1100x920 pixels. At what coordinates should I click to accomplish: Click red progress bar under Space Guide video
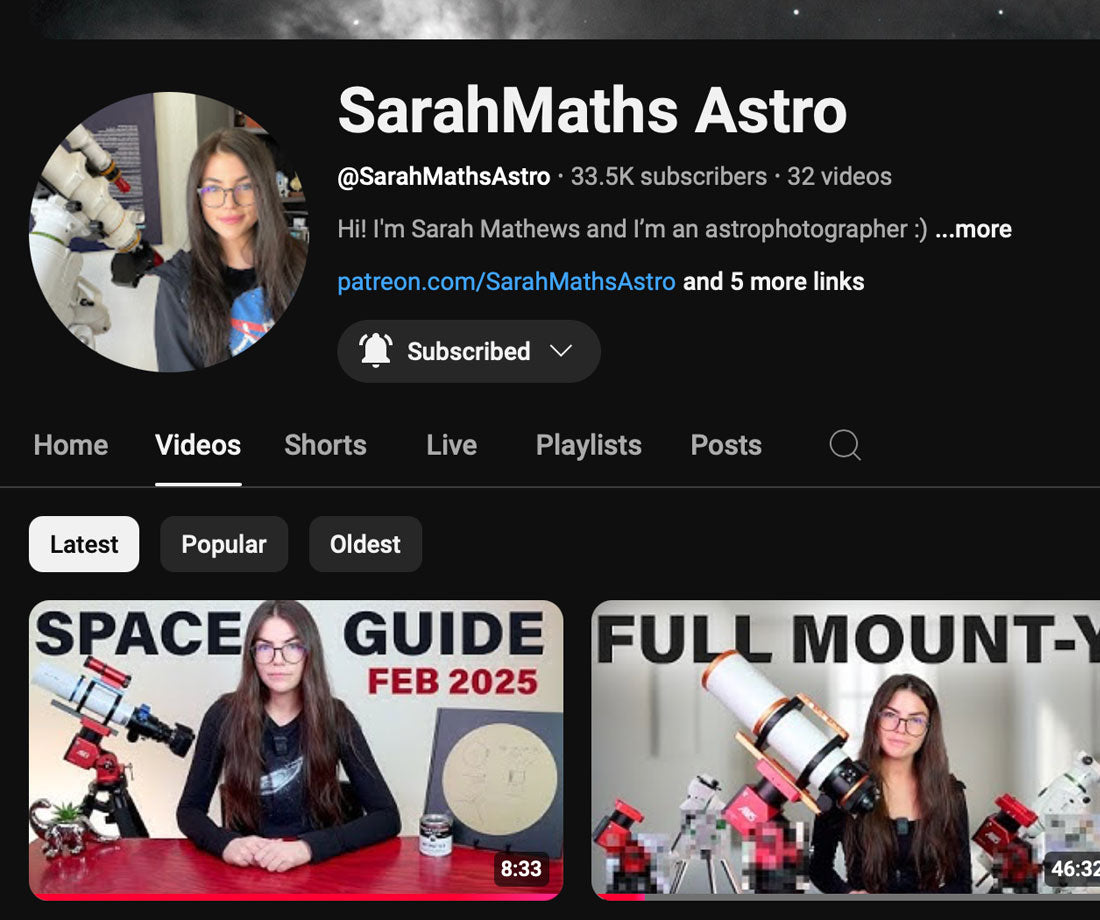click(x=296, y=896)
